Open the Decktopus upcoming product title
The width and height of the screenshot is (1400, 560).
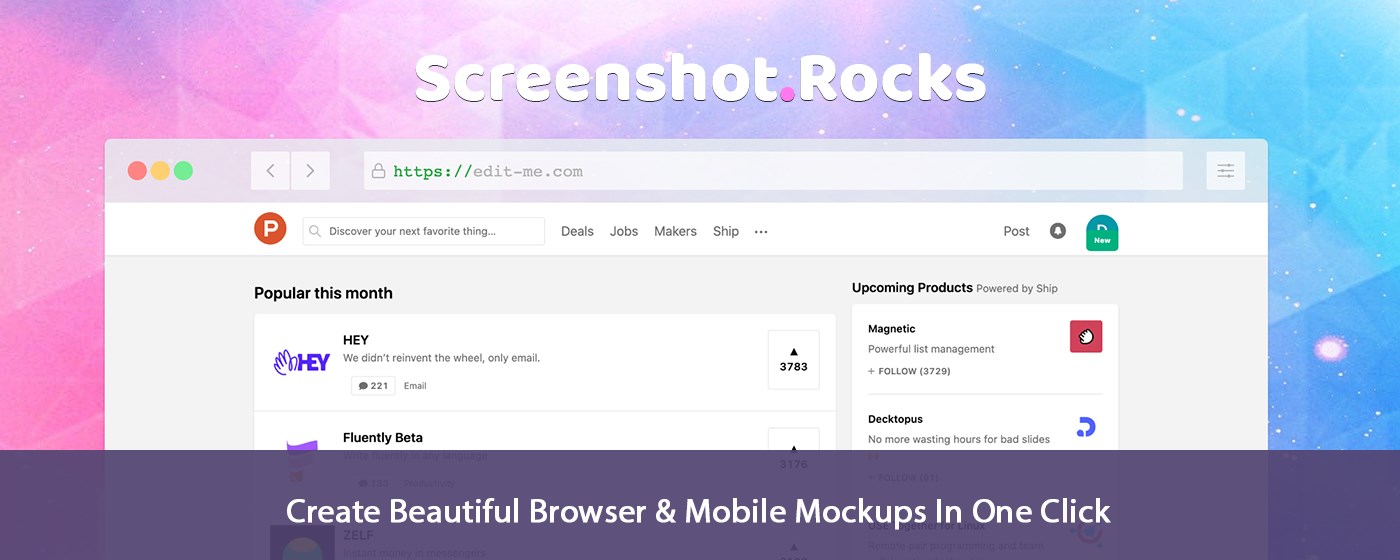(895, 419)
